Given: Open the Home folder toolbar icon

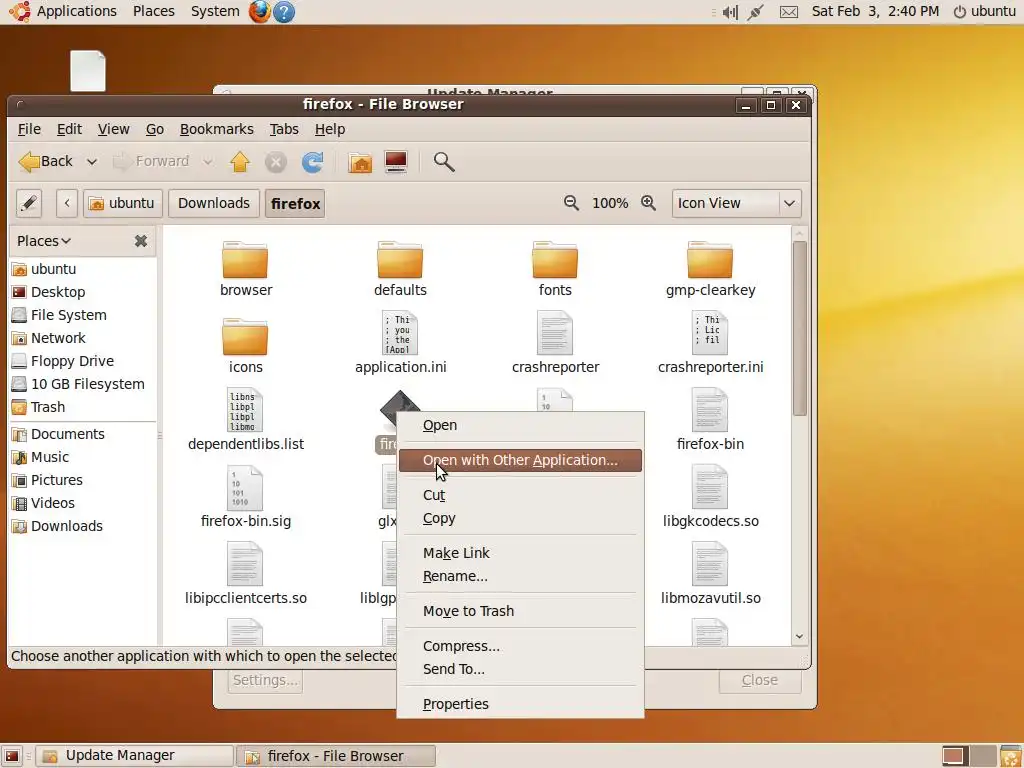Looking at the screenshot, I should (360, 161).
